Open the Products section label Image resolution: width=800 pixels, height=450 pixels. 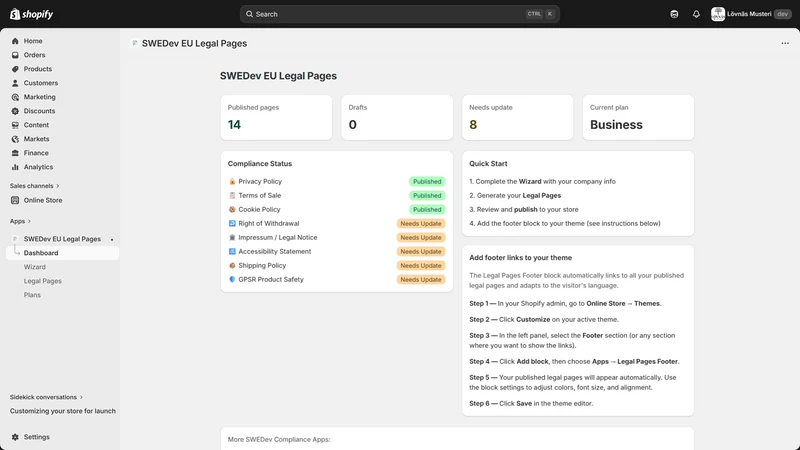[38, 69]
